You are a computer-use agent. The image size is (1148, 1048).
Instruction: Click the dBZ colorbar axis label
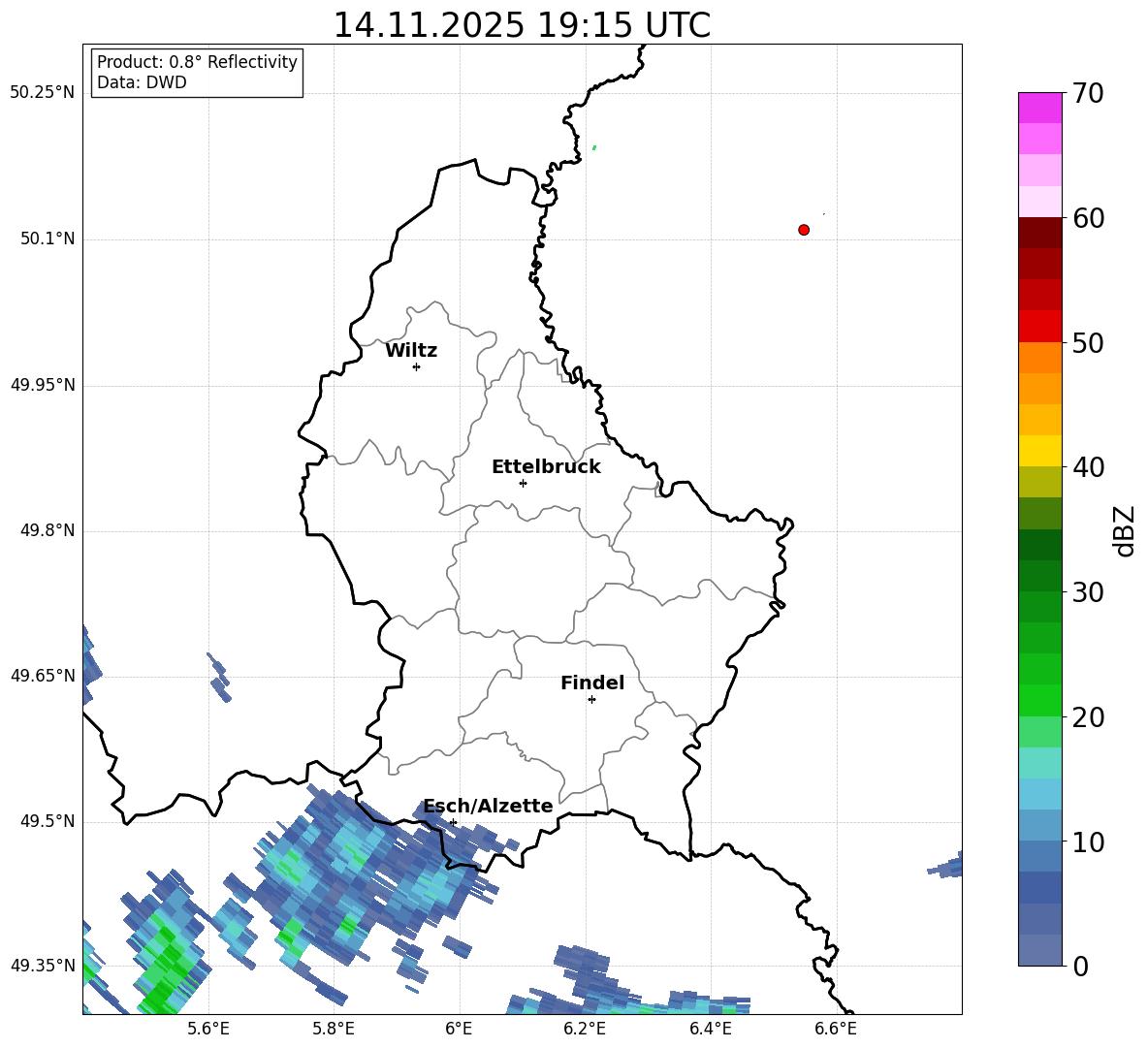[x=1124, y=530]
